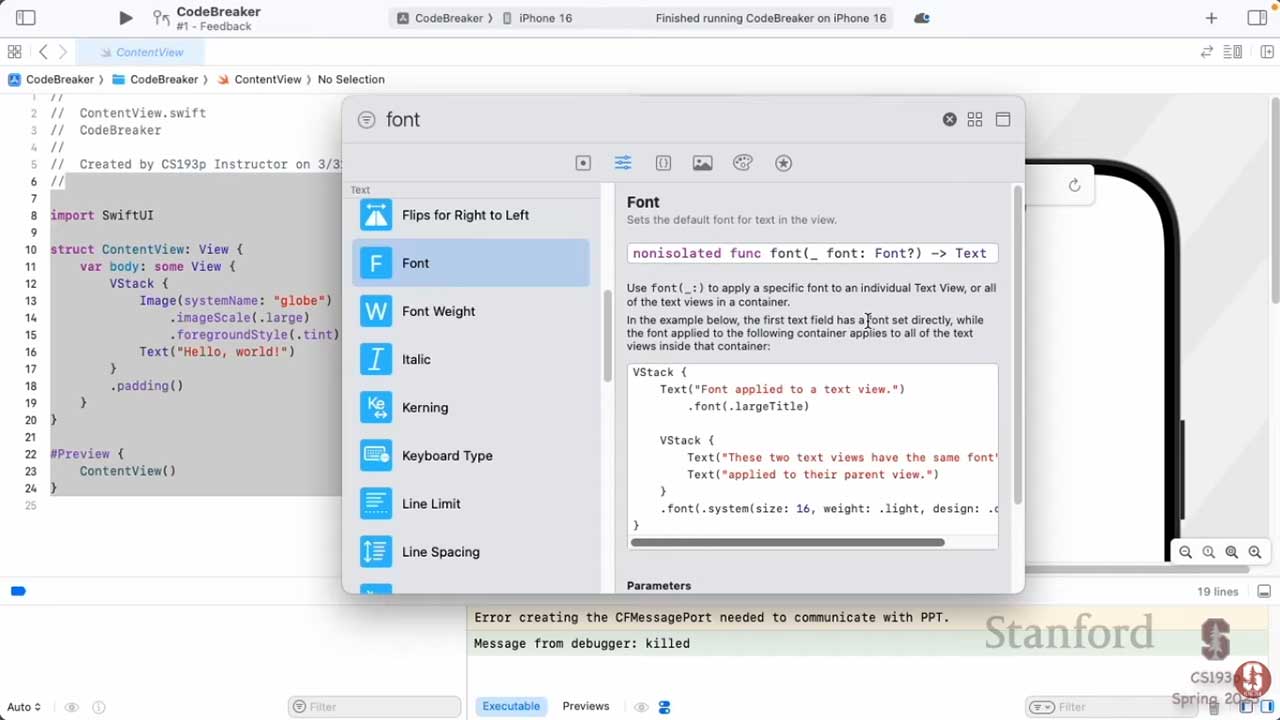
Task: Open the iPhone 16 destination selector
Action: (545, 18)
